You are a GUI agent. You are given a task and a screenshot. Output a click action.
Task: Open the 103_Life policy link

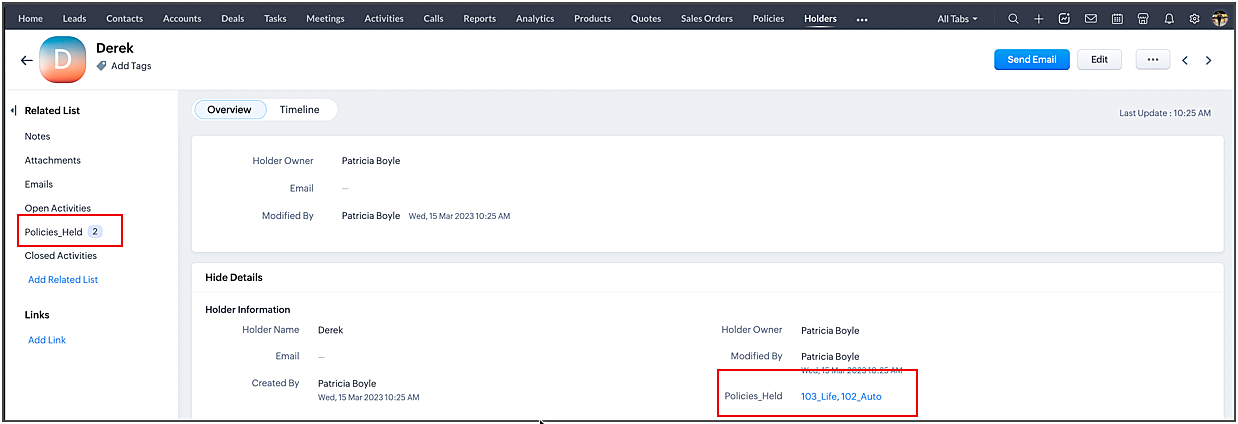(819, 397)
